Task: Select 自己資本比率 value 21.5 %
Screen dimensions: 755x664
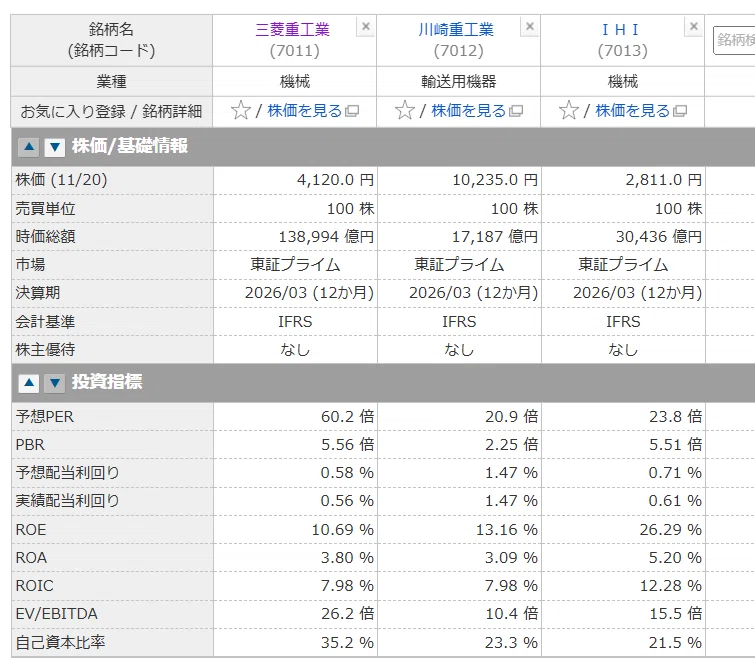Action: pyautogui.click(x=676, y=643)
